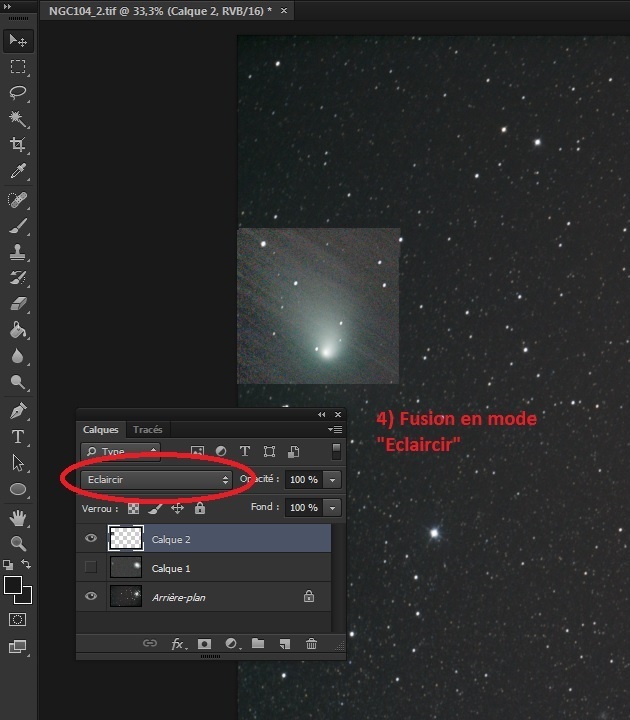The width and height of the screenshot is (630, 720).
Task: Select the Rectangular Marquee tool
Action: 18,67
